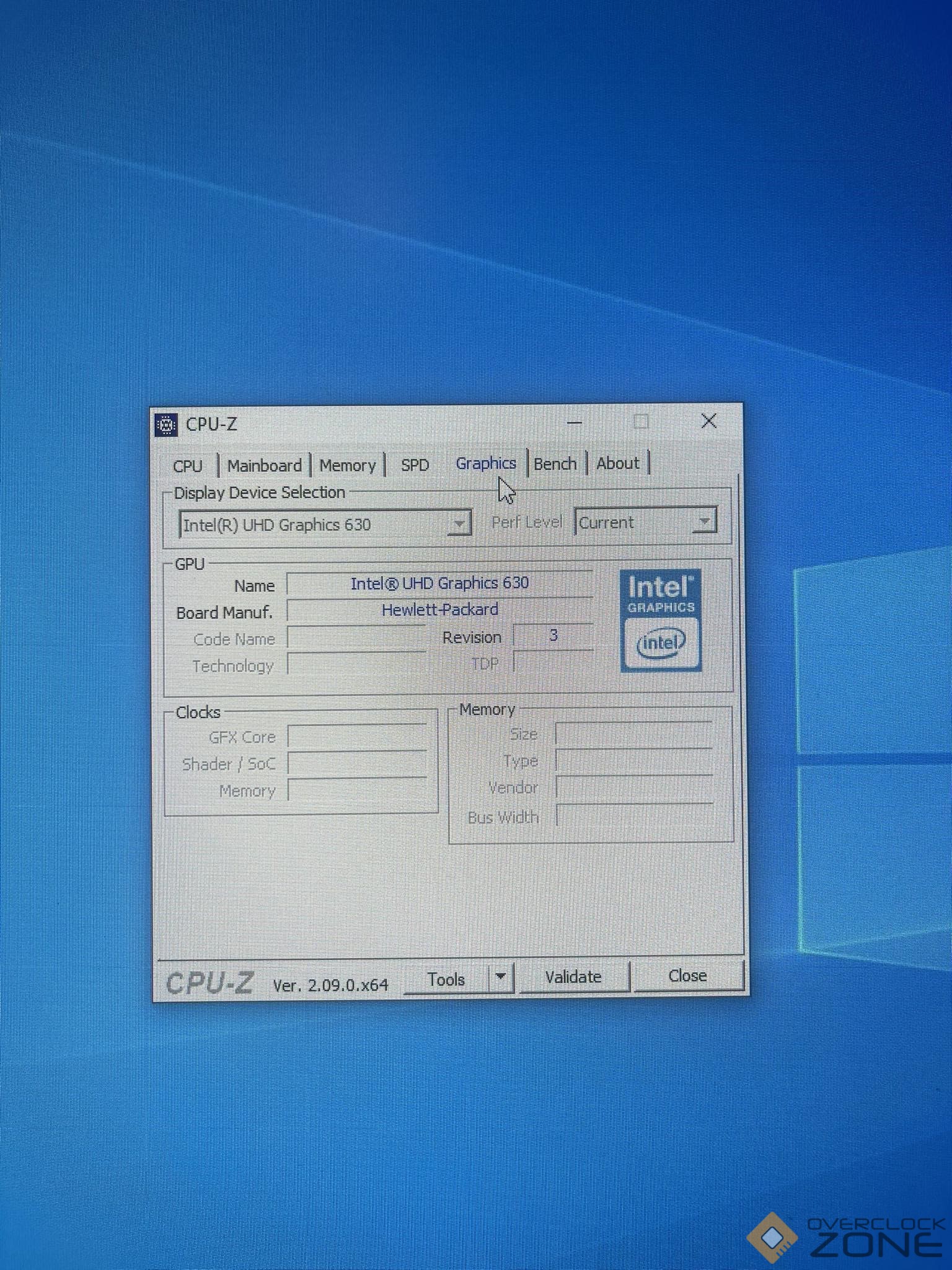Click the Intel Graphics logo badge
952x1270 pixels.
(661, 620)
